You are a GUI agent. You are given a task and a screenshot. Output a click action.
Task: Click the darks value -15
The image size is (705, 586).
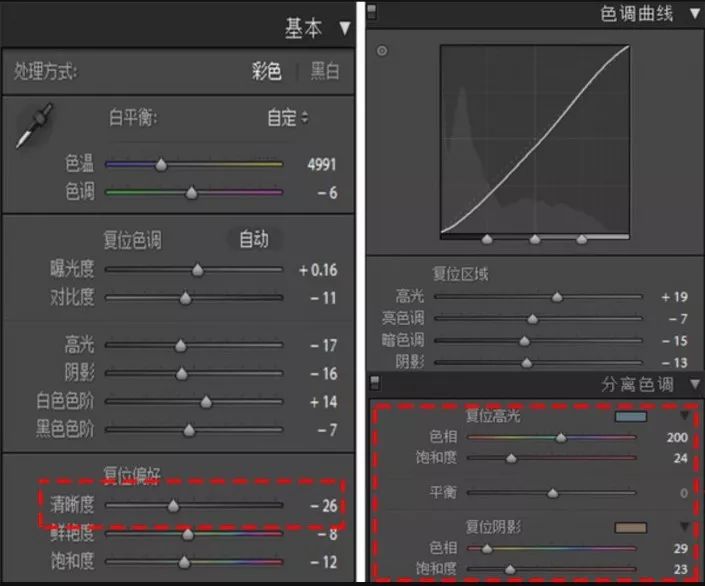point(675,341)
